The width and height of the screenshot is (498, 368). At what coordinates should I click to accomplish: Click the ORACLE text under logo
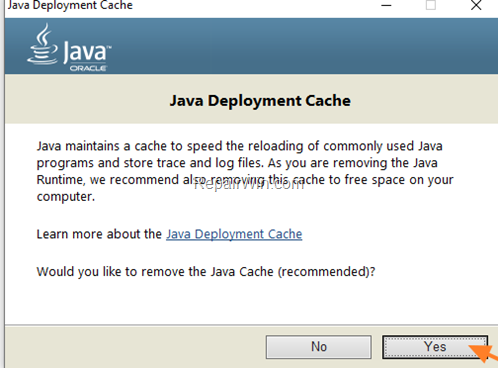click(88, 68)
